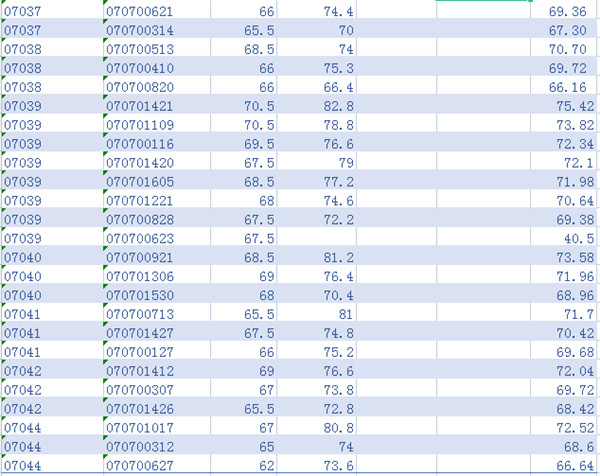Select the cell showing total 67.30
Viewport: 600px width, 476px height.
(569, 31)
